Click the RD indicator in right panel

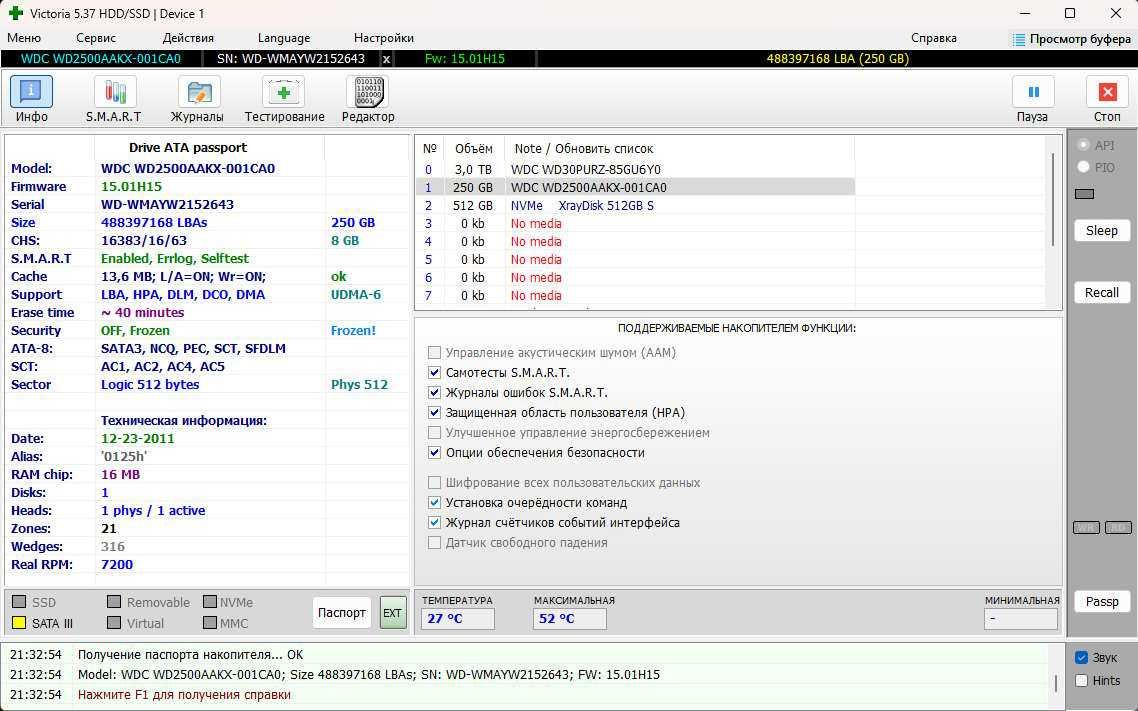[1118, 527]
